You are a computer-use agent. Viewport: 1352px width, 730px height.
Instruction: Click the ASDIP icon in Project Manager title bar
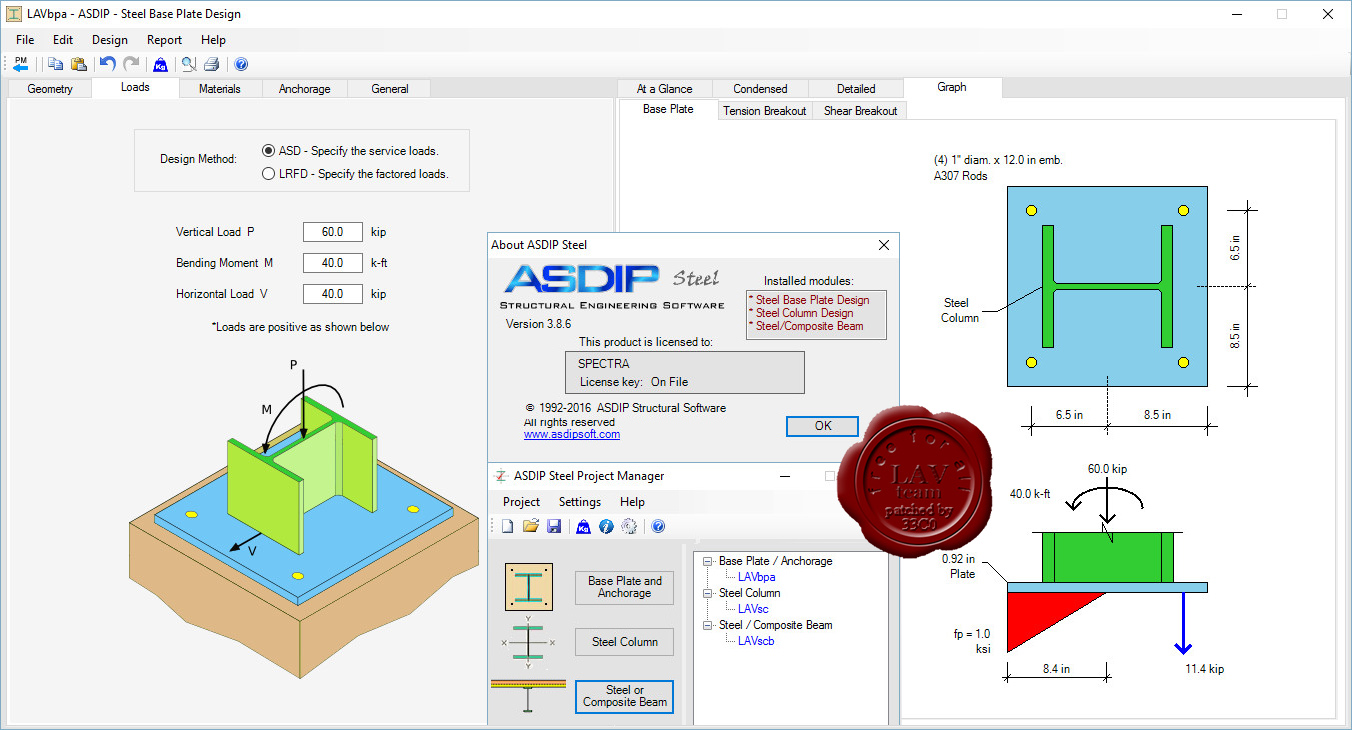point(501,476)
